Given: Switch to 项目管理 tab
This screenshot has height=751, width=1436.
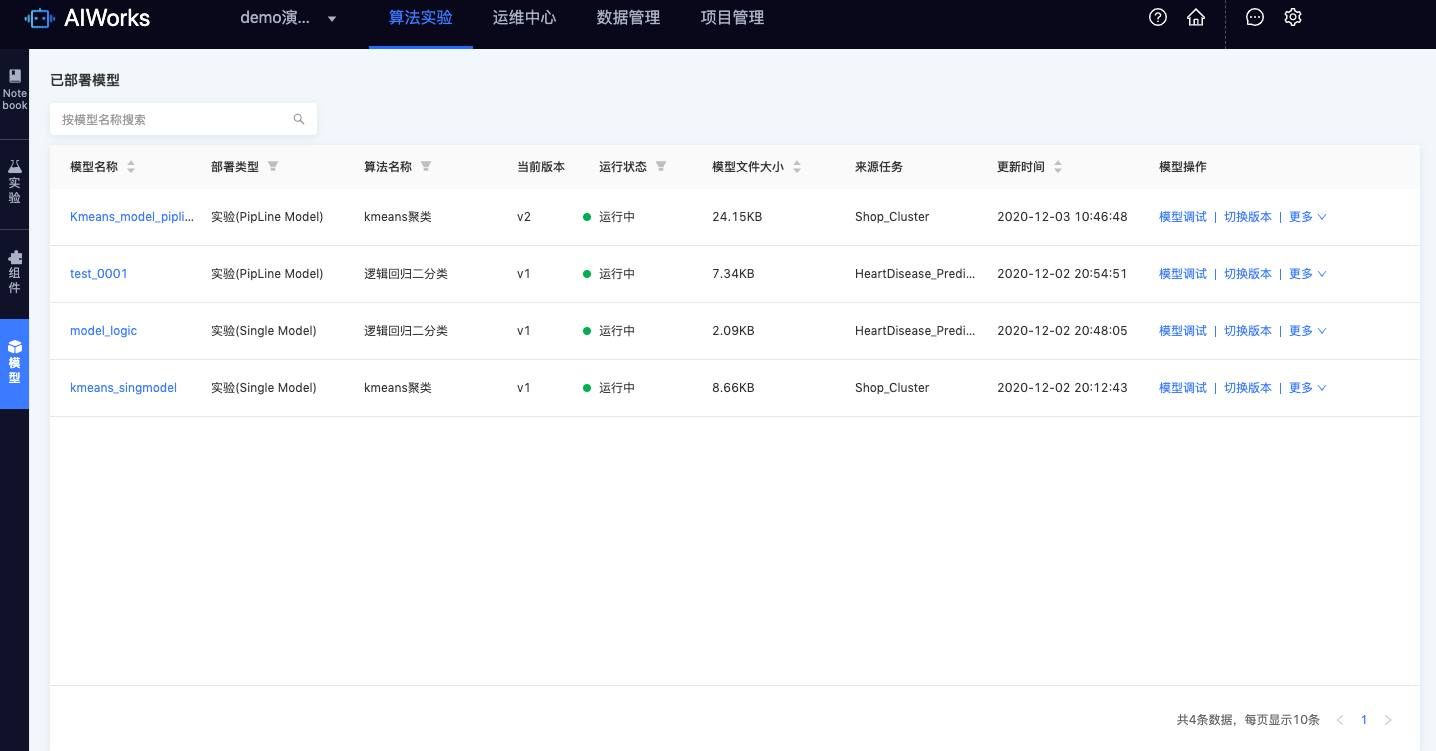Looking at the screenshot, I should tap(733, 18).
